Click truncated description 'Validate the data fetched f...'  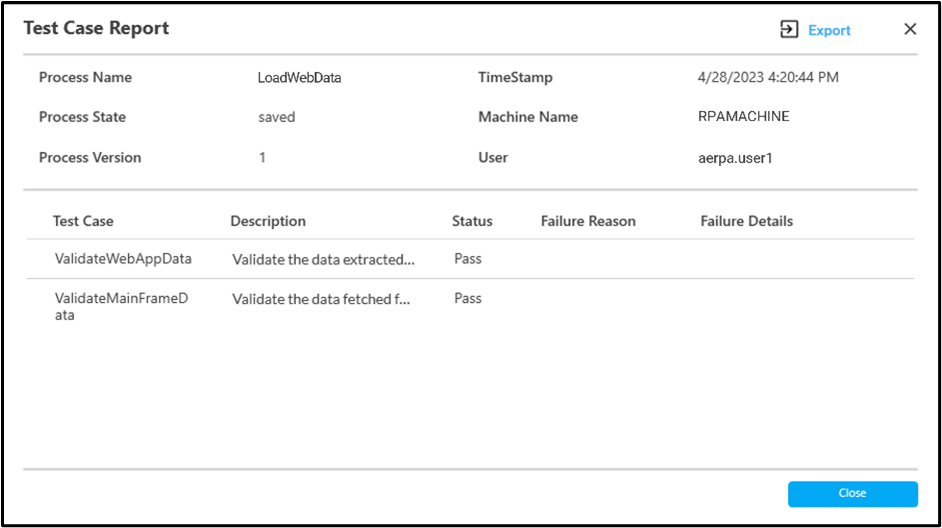coord(321,299)
